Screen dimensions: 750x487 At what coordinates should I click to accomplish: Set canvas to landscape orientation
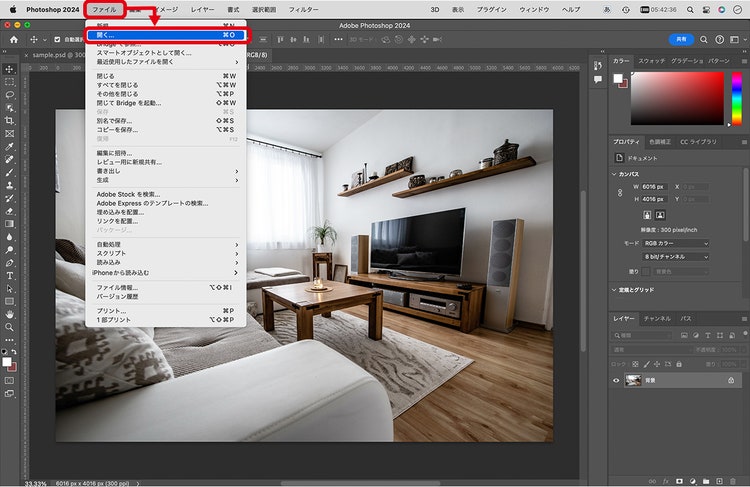coord(660,215)
